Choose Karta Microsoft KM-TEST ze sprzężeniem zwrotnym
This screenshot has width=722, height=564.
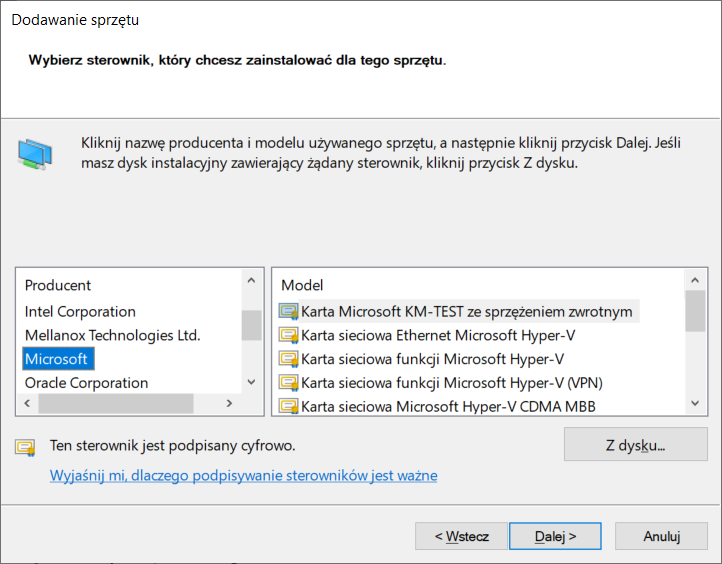[466, 312]
